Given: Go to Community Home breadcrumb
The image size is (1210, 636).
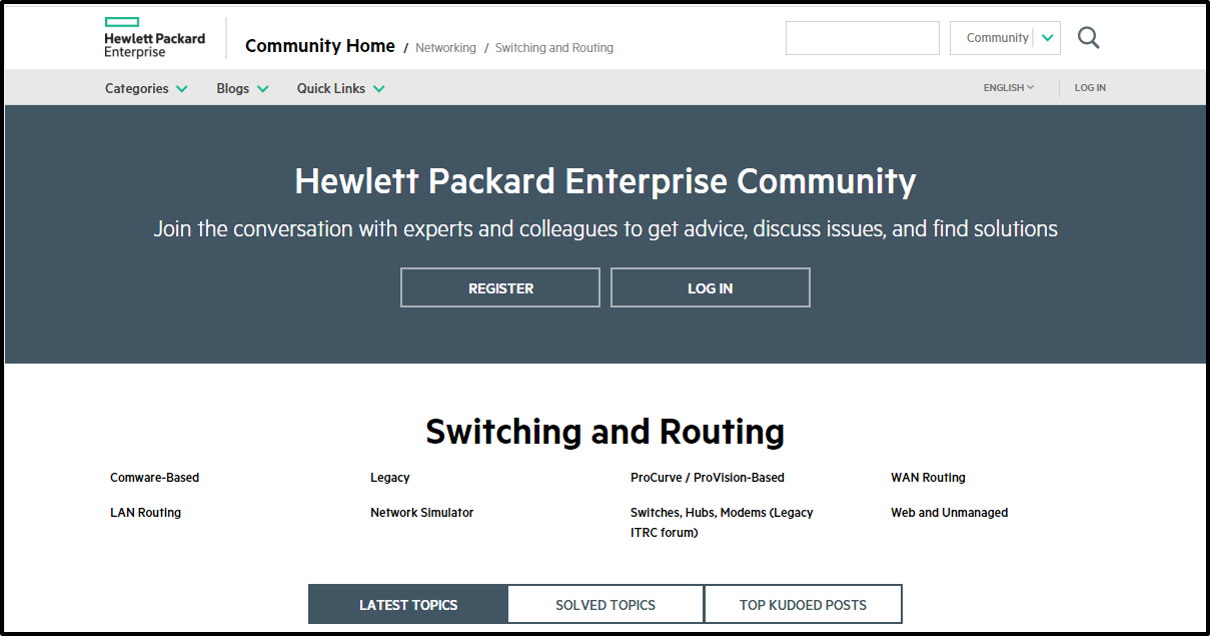Looking at the screenshot, I should 320,46.
